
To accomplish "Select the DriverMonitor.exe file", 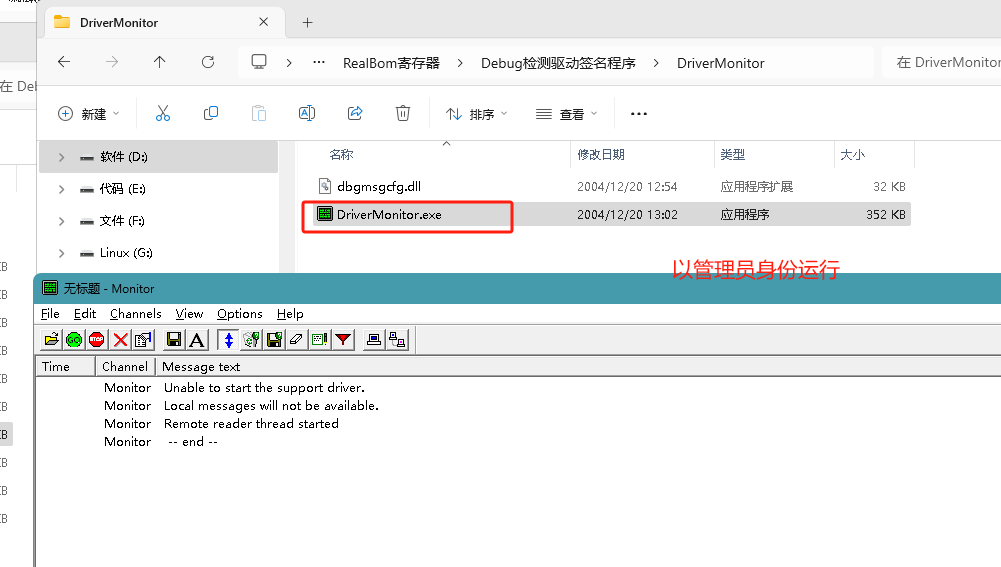I will (x=389, y=215).
